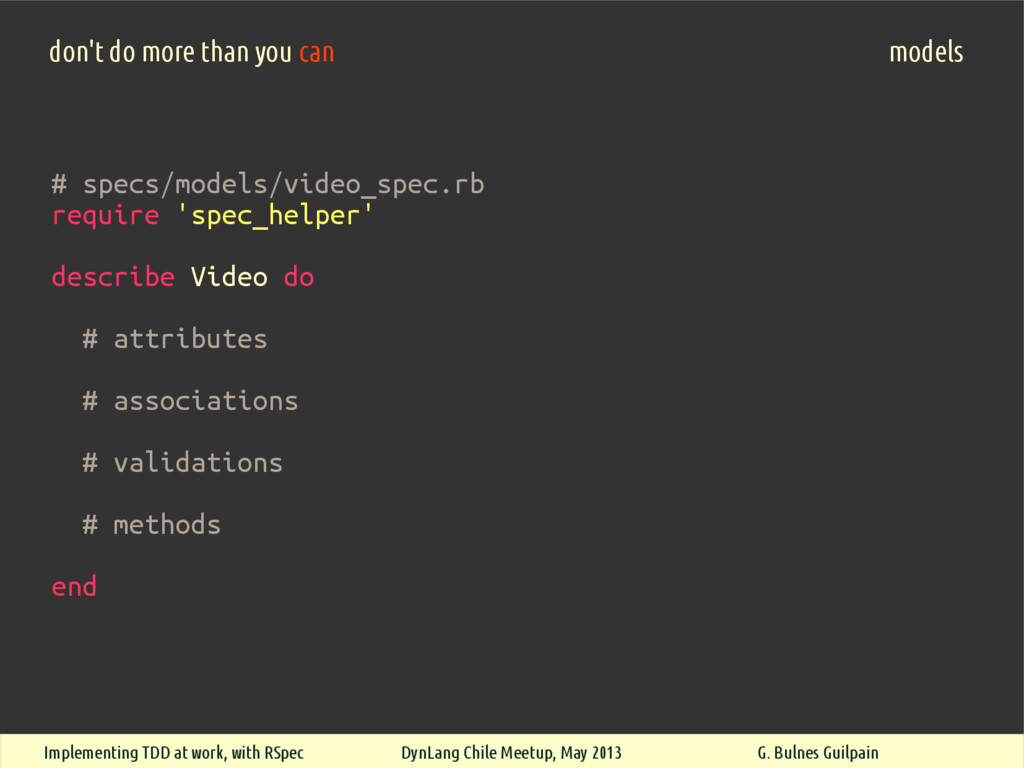This screenshot has width=1024, height=768.
Task: Click the 'spec_helper' string
Action: tap(275, 216)
